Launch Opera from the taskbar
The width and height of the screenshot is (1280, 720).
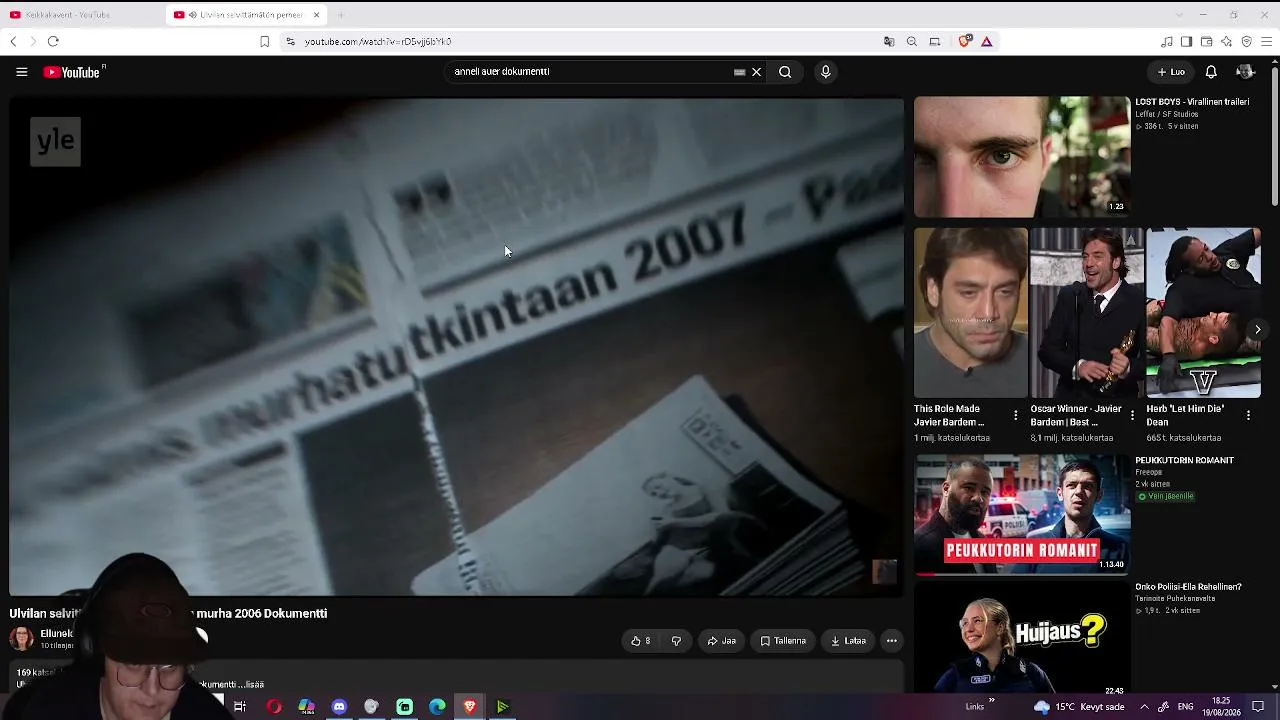coord(274,707)
